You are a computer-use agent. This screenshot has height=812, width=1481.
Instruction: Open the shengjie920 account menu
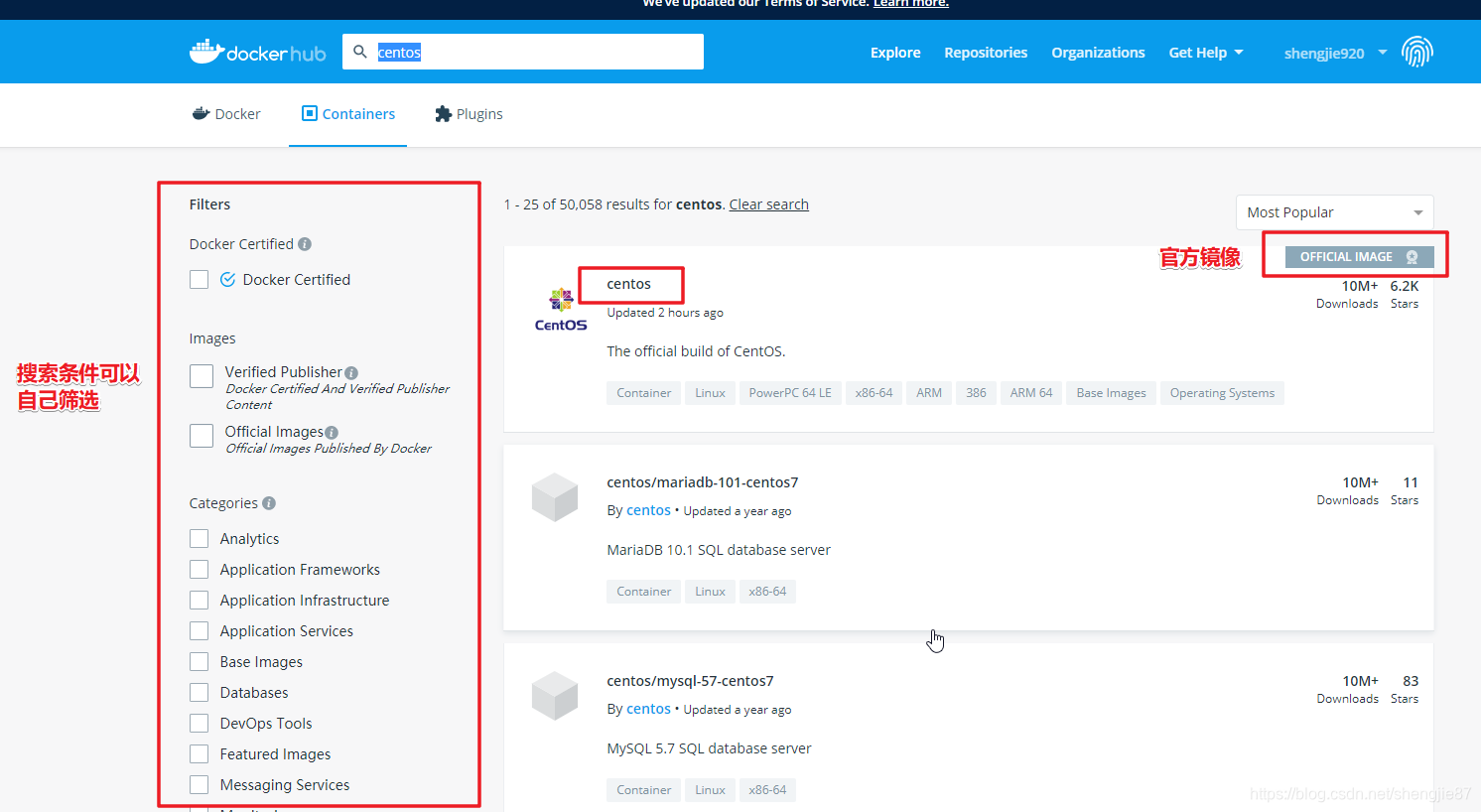[1335, 53]
